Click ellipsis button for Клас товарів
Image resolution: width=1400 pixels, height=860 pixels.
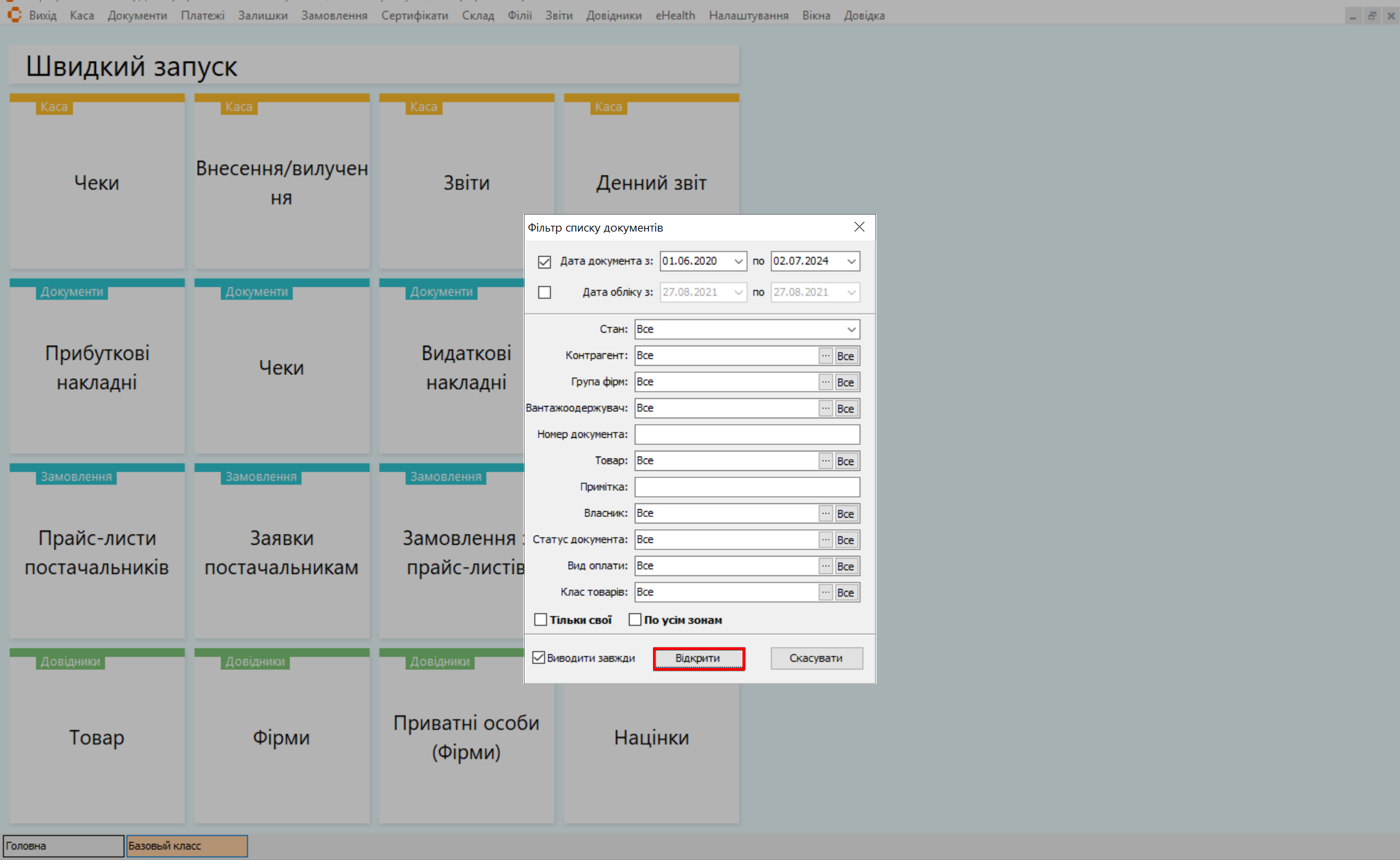[825, 592]
